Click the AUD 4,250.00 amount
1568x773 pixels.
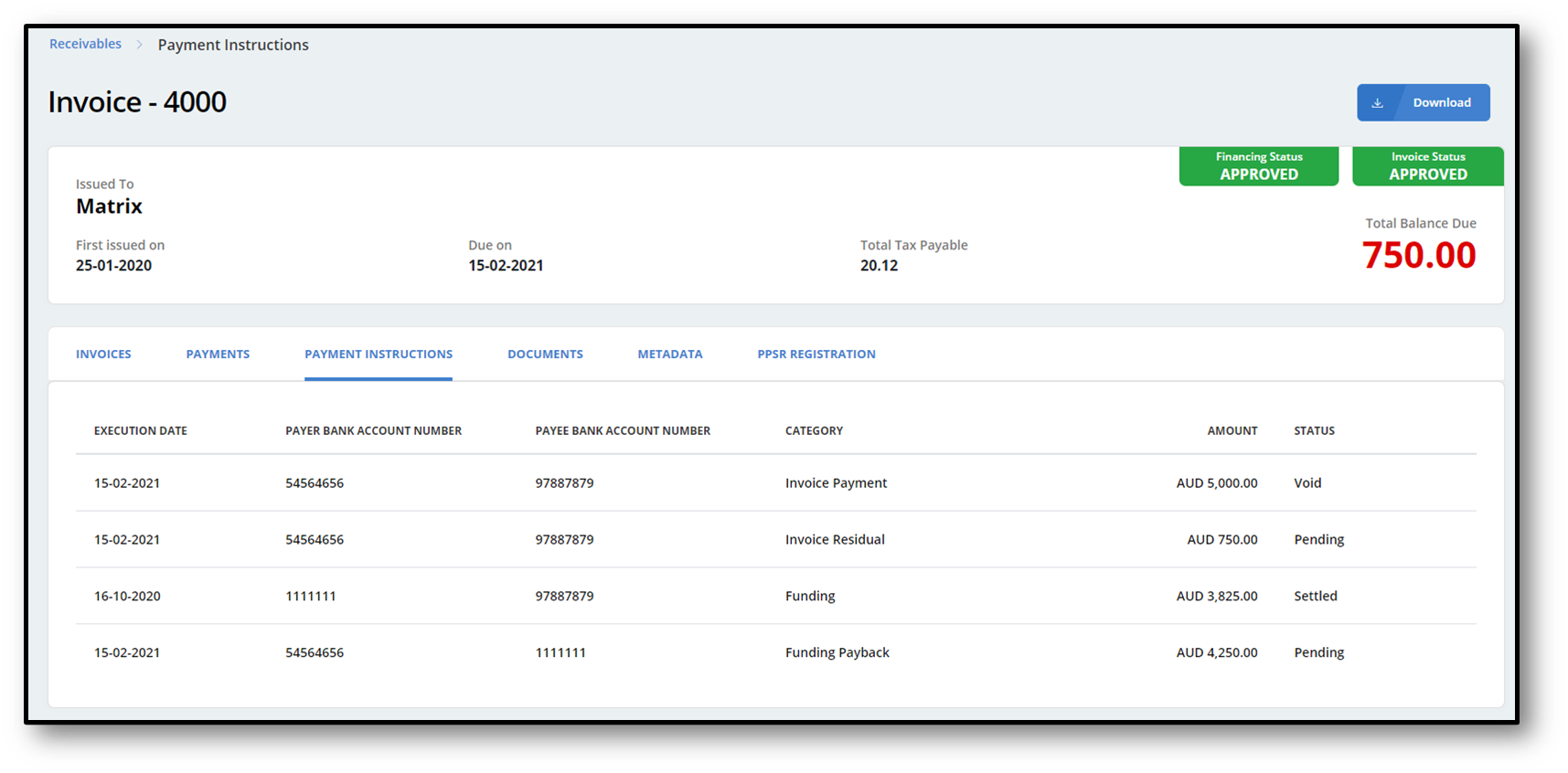(1217, 653)
